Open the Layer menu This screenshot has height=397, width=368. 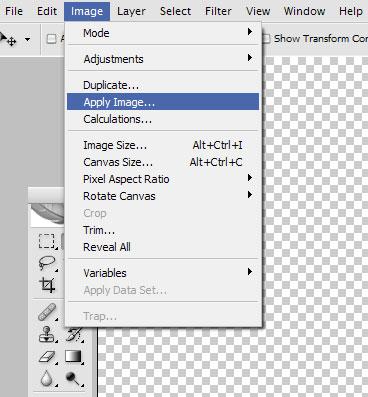(131, 11)
